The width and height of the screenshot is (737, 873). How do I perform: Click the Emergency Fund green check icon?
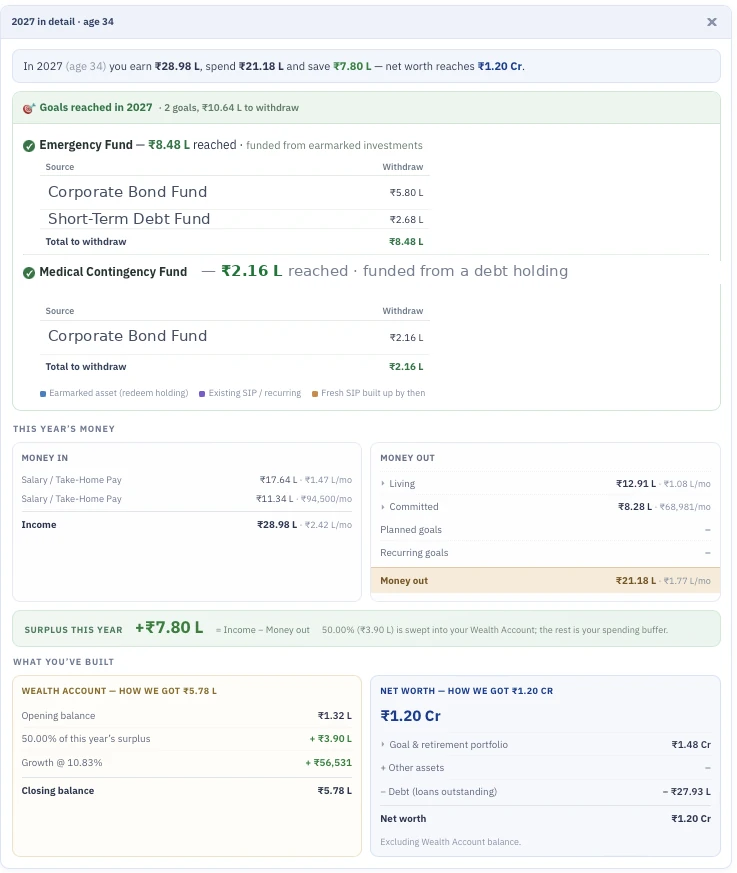click(29, 146)
